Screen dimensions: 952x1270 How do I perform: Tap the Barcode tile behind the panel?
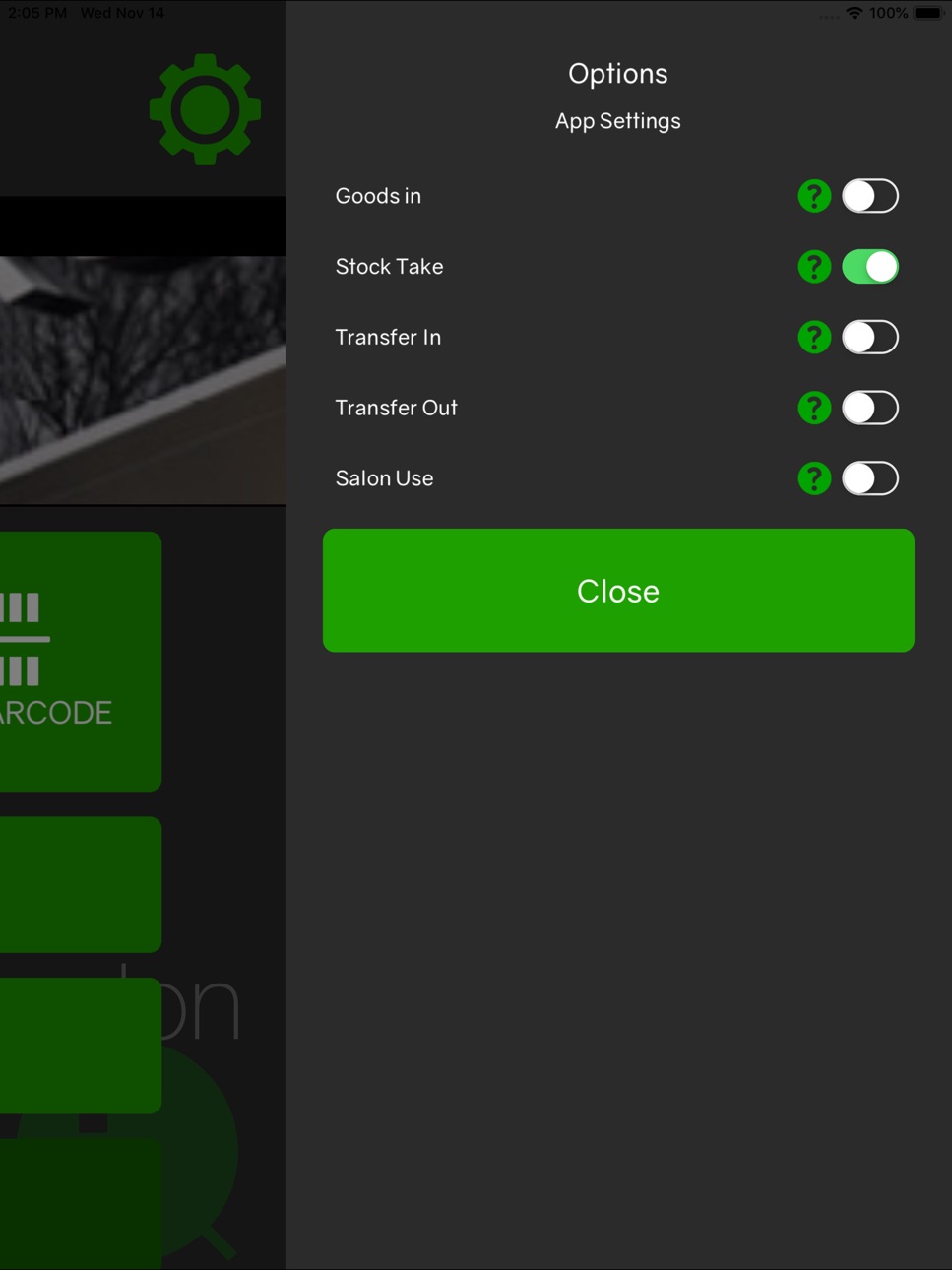pos(81,662)
